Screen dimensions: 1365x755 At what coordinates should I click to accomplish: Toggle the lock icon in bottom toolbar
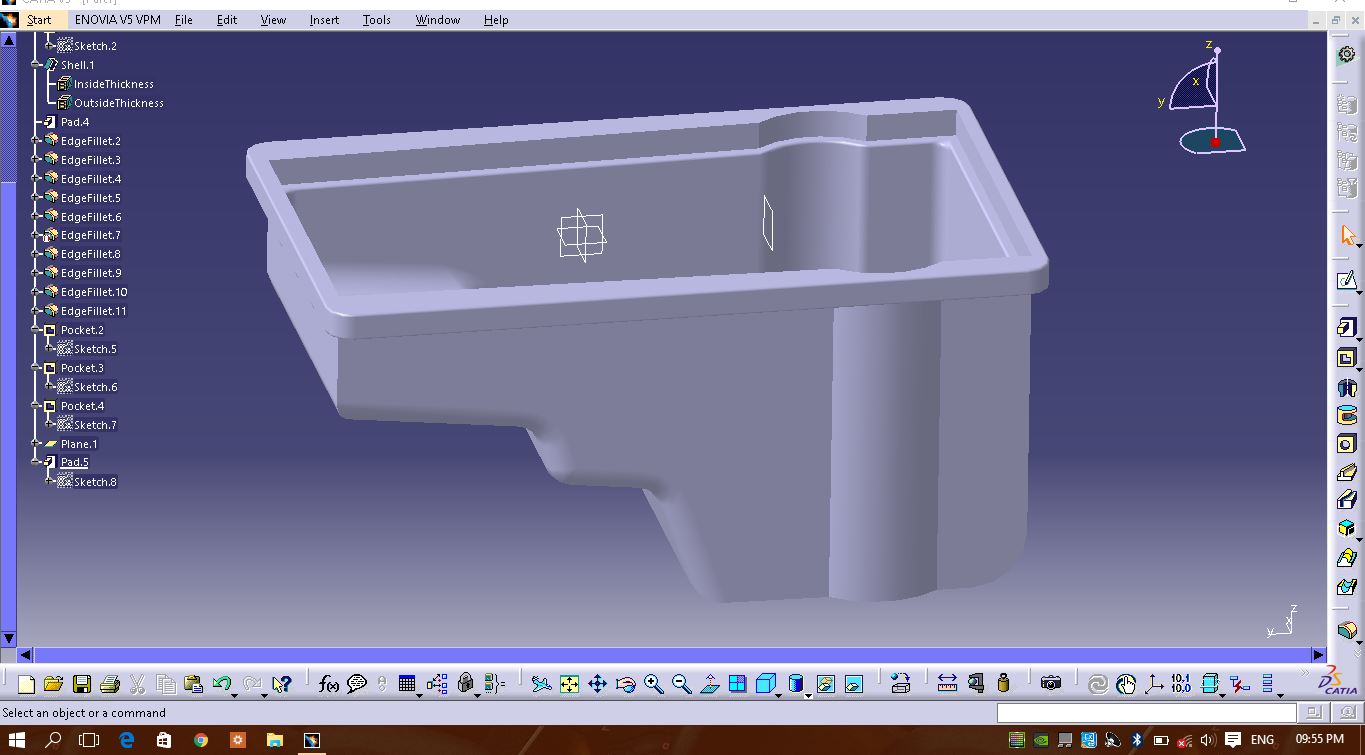point(465,684)
